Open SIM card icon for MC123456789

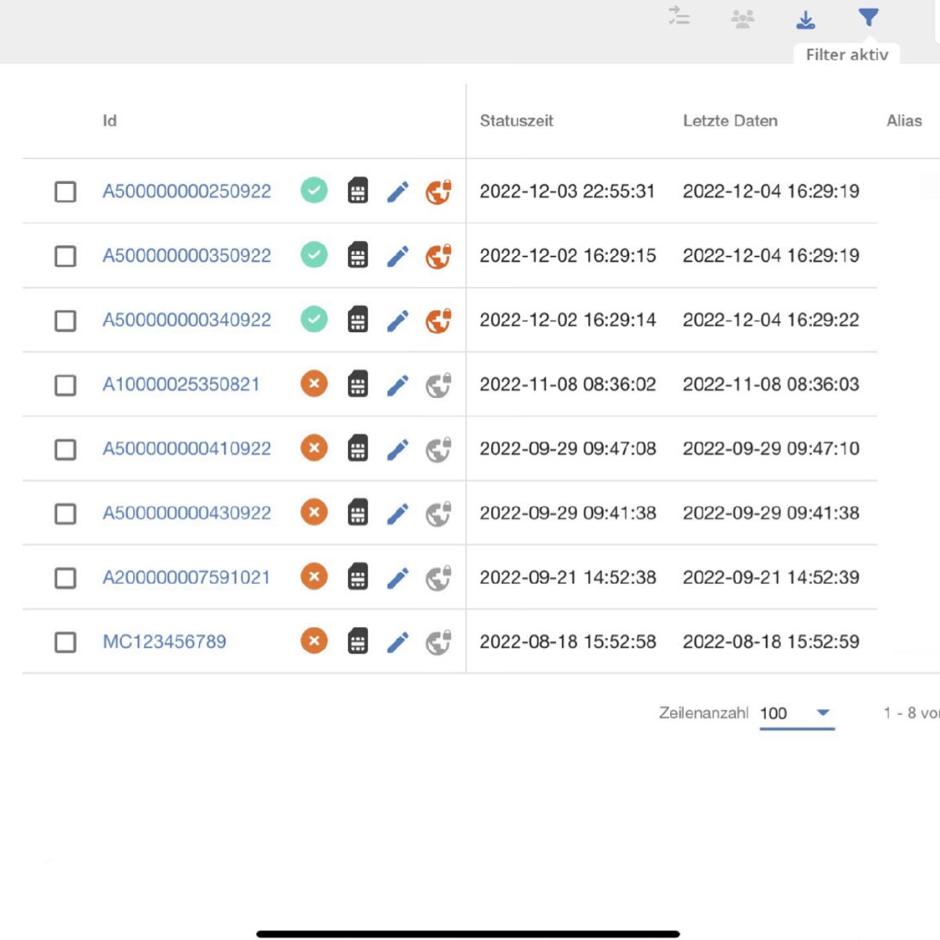358,641
